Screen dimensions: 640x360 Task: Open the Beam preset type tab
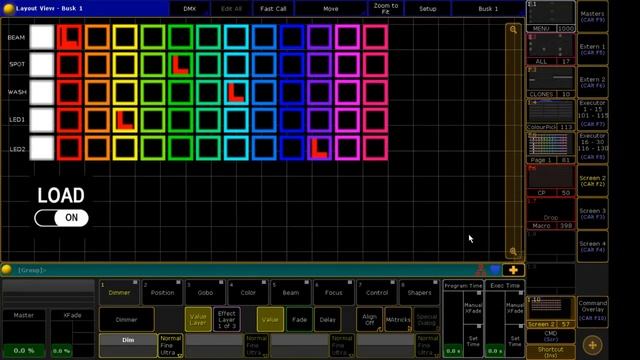pyautogui.click(x=291, y=292)
